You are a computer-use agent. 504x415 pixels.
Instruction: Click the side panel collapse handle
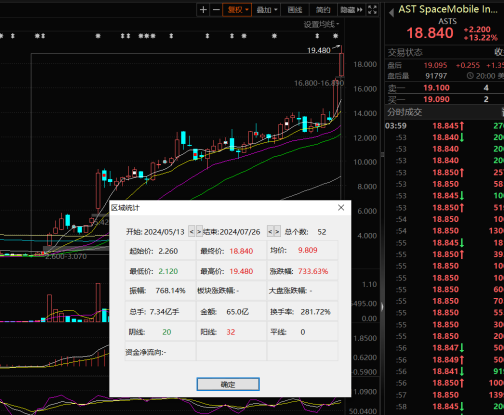point(382,307)
